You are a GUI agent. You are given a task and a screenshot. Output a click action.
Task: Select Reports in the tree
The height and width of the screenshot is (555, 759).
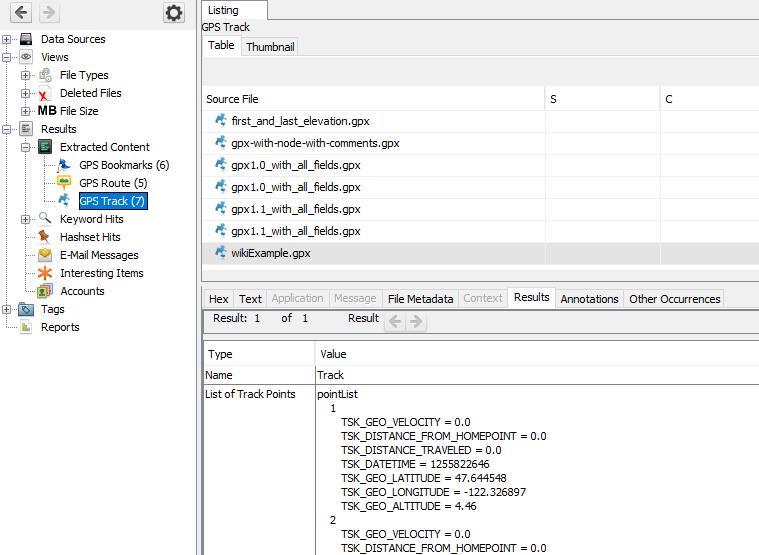pyautogui.click(x=60, y=327)
